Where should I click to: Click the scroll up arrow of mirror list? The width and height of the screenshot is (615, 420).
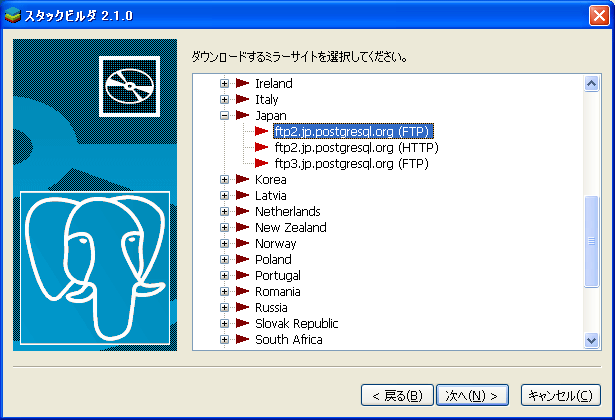click(591, 83)
